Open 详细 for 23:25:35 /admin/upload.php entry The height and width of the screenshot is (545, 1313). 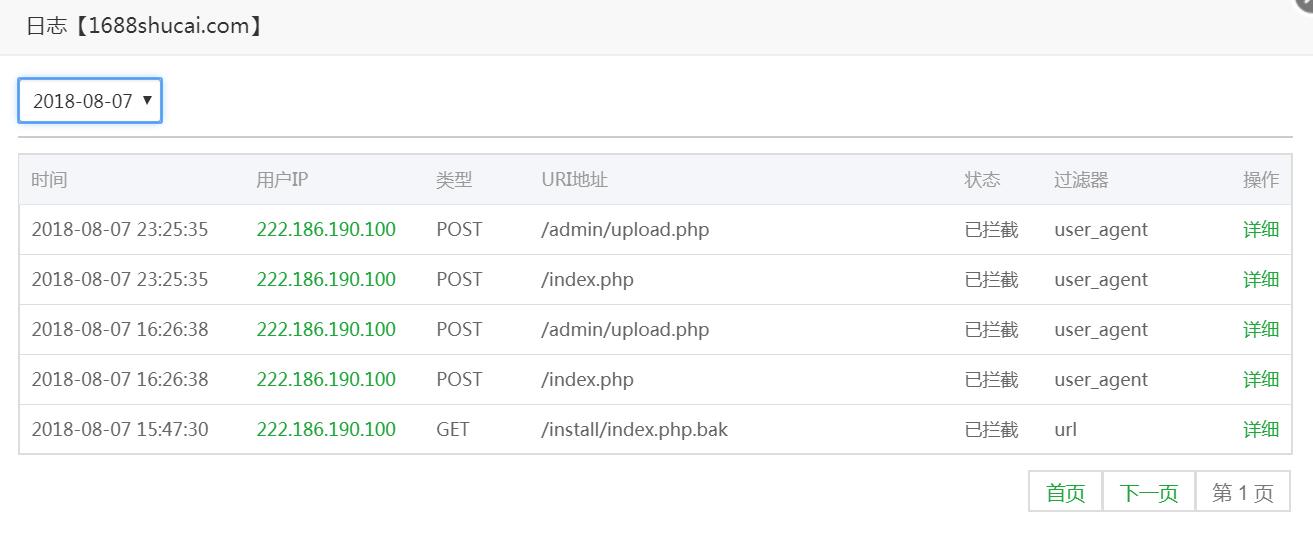[1260, 229]
